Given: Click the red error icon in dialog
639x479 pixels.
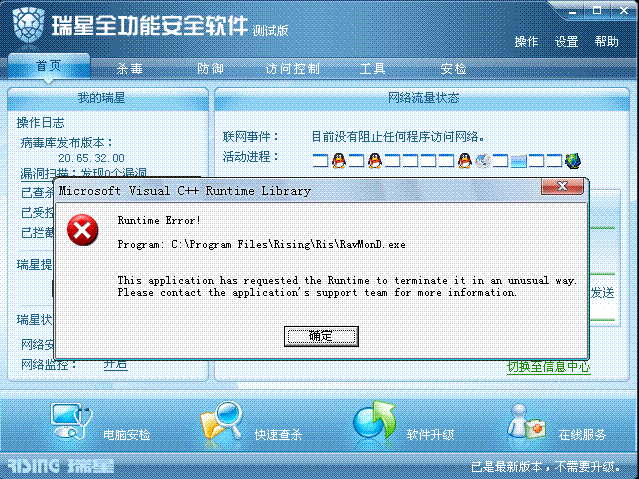Looking at the screenshot, I should click(82, 230).
